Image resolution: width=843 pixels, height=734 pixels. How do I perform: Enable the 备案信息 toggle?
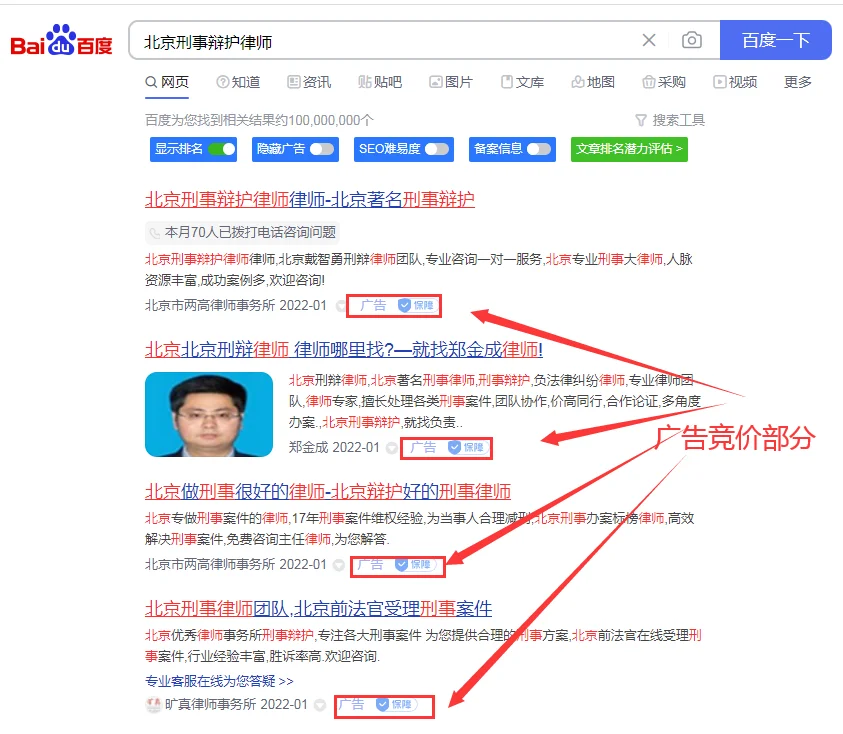point(539,149)
